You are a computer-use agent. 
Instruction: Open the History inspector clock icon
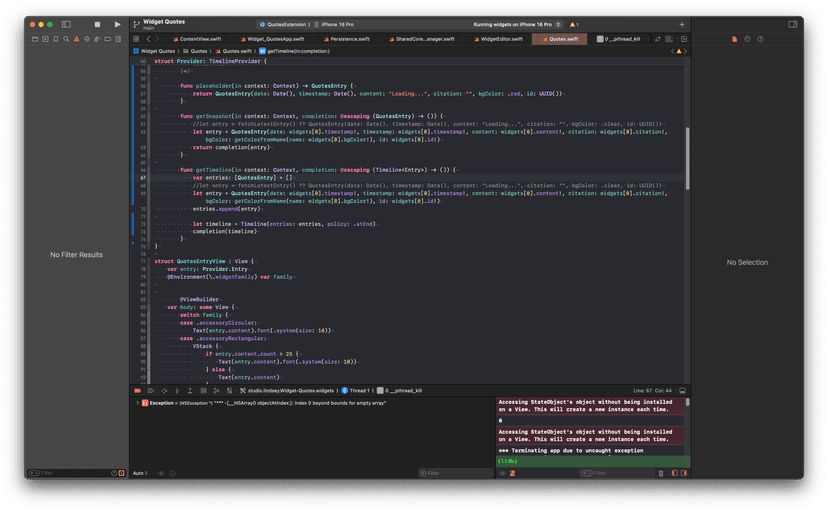pos(746,39)
